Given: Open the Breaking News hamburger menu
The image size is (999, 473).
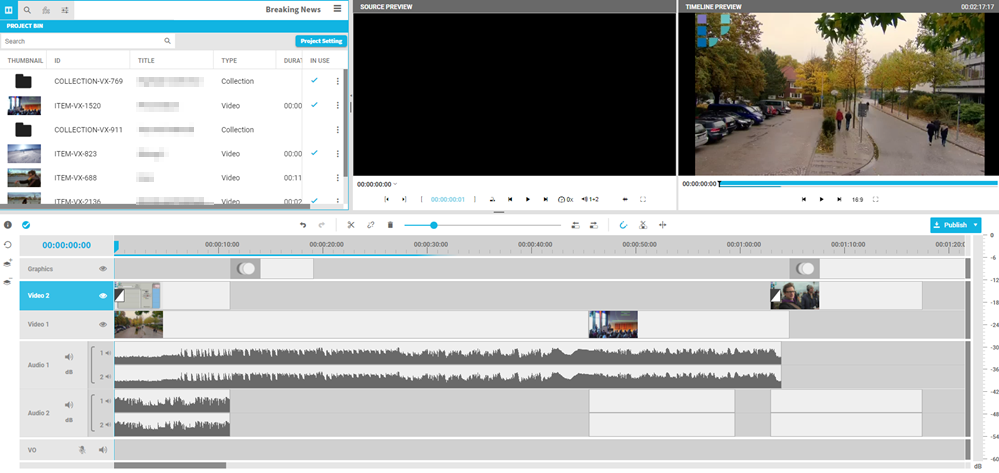Looking at the screenshot, I should (337, 9).
